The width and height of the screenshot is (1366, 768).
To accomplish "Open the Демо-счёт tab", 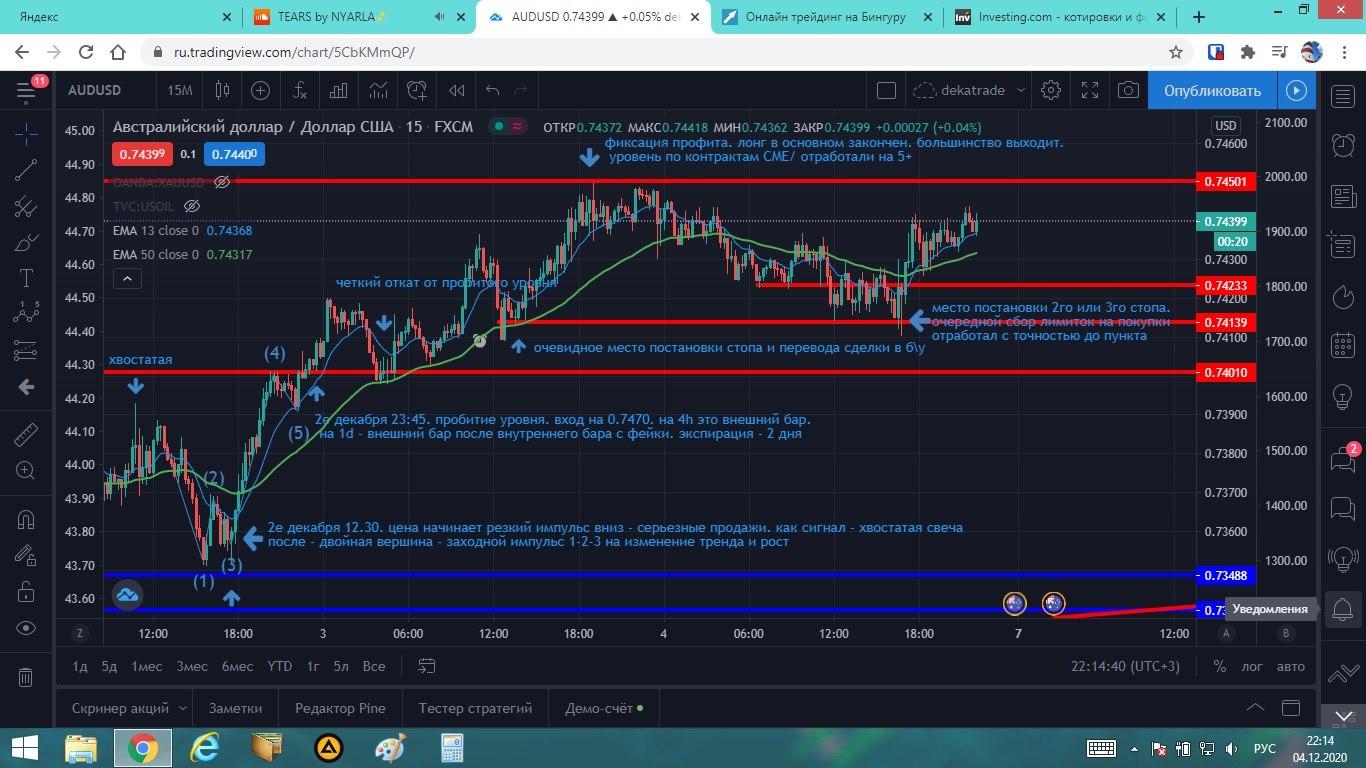I will point(604,708).
